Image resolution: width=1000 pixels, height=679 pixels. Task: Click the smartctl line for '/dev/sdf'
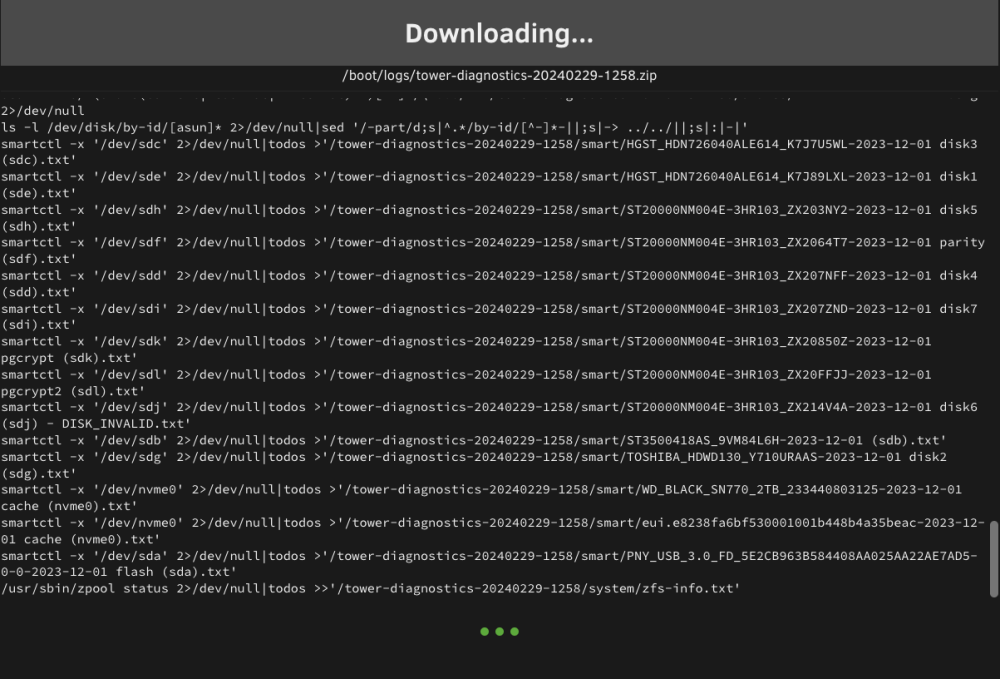click(x=493, y=242)
